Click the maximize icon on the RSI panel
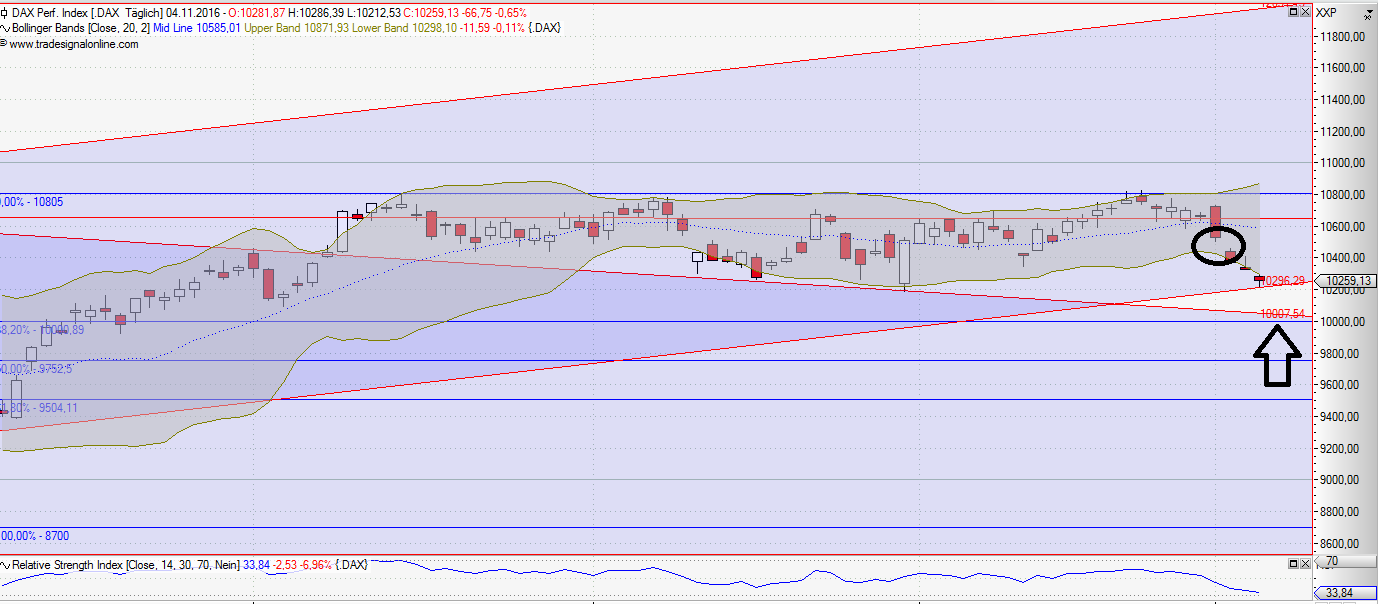The image size is (1378, 604). click(x=1293, y=563)
